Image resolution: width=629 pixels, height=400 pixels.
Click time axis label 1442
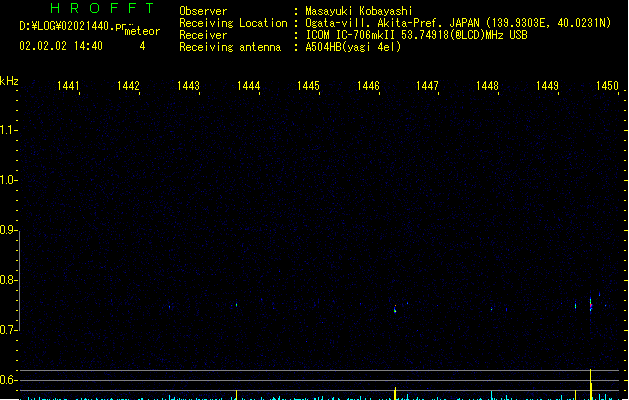point(128,86)
